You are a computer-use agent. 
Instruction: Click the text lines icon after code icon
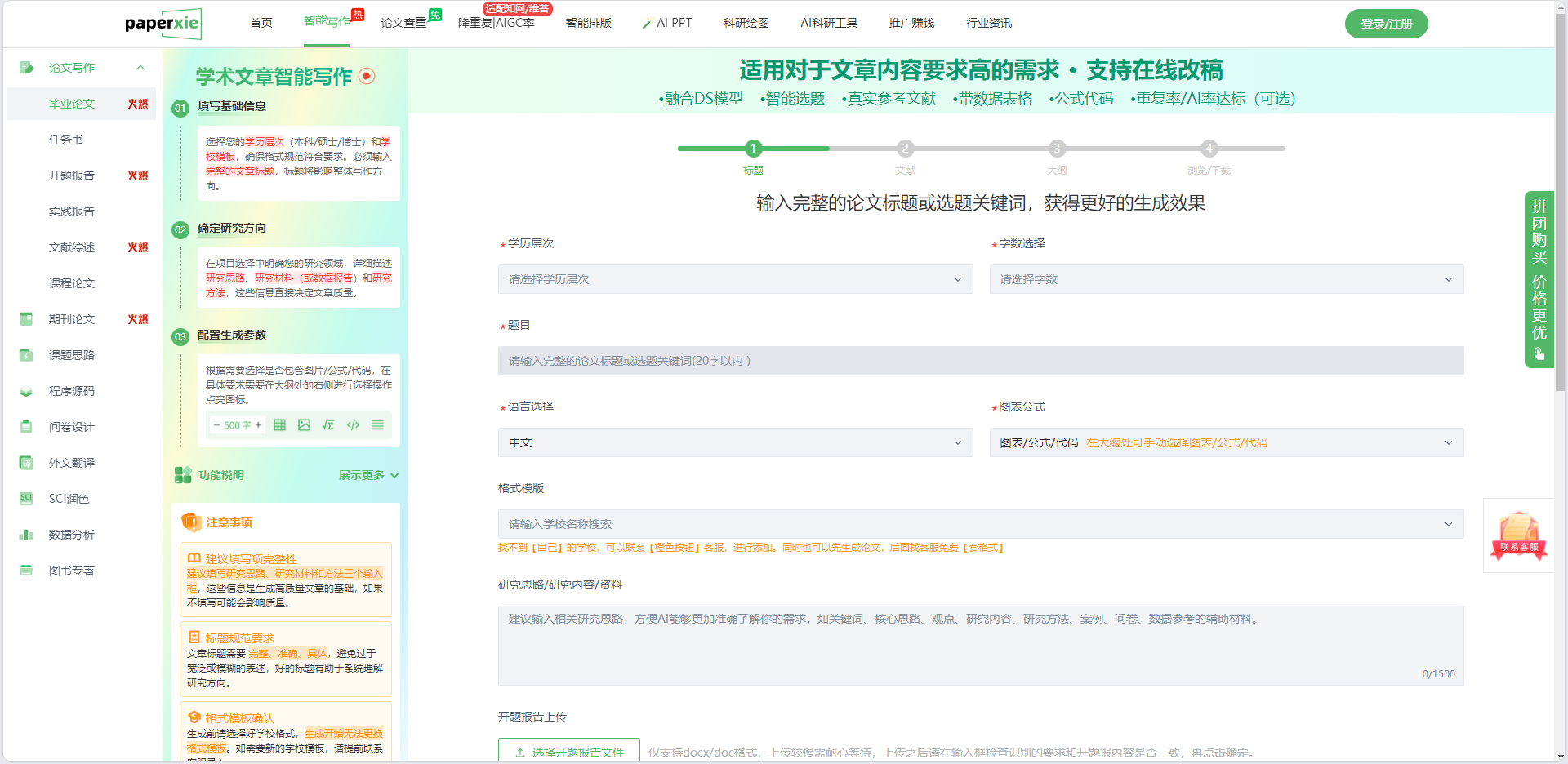(377, 425)
